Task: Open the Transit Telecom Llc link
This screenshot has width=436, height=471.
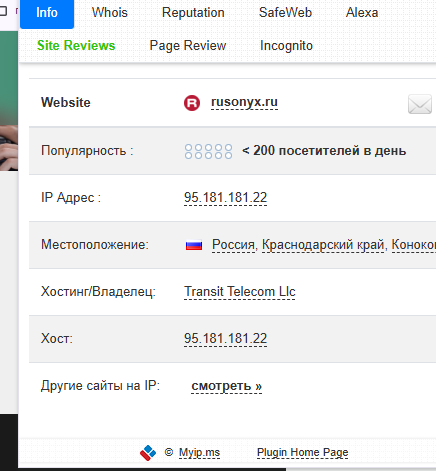Action: 240,292
